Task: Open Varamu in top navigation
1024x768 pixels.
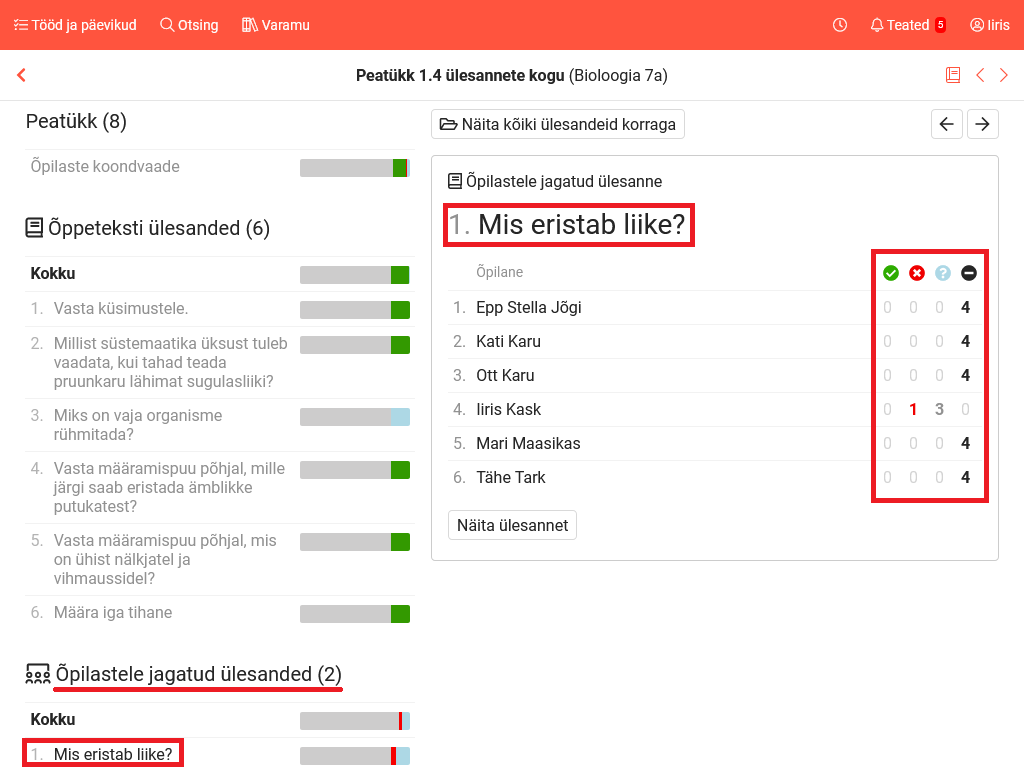Action: tap(276, 25)
